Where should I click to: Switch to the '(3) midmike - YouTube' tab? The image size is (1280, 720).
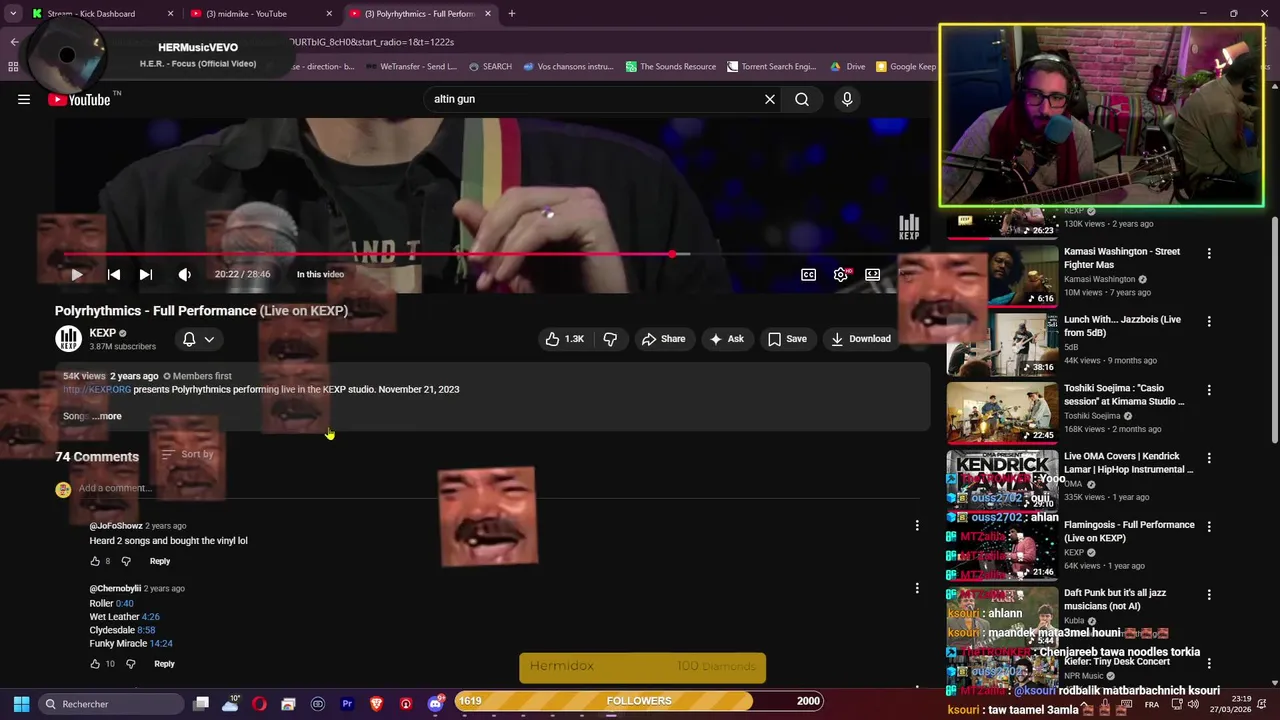pyautogui.click(x=263, y=14)
